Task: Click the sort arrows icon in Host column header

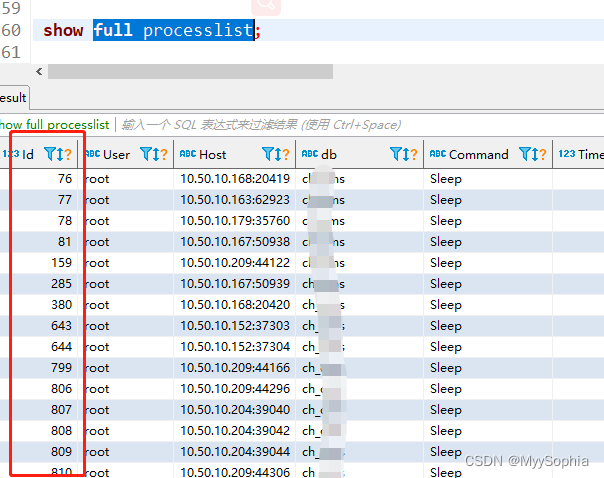Action: [x=278, y=154]
